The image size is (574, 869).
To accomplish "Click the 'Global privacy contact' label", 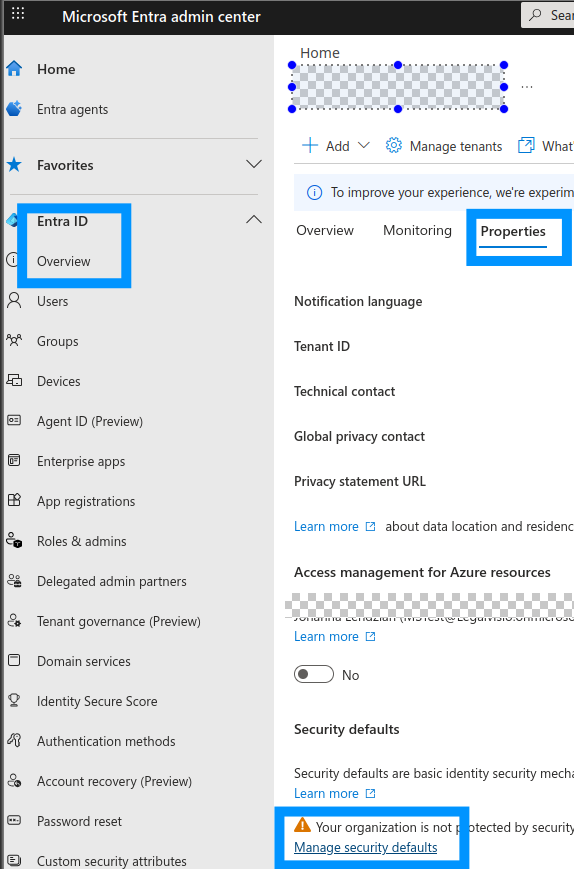I will pyautogui.click(x=360, y=437).
